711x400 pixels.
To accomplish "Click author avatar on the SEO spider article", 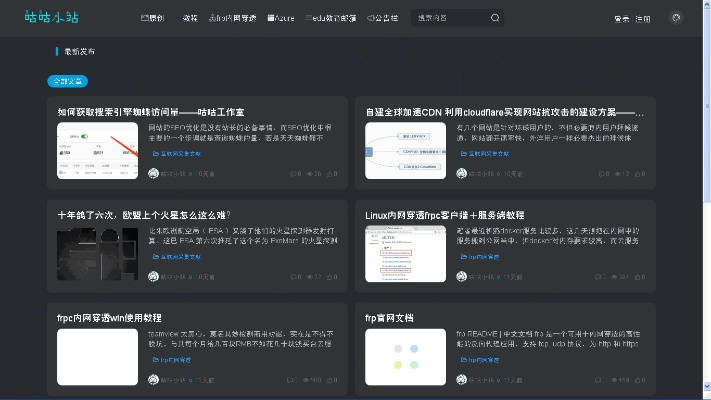I will [x=153, y=174].
